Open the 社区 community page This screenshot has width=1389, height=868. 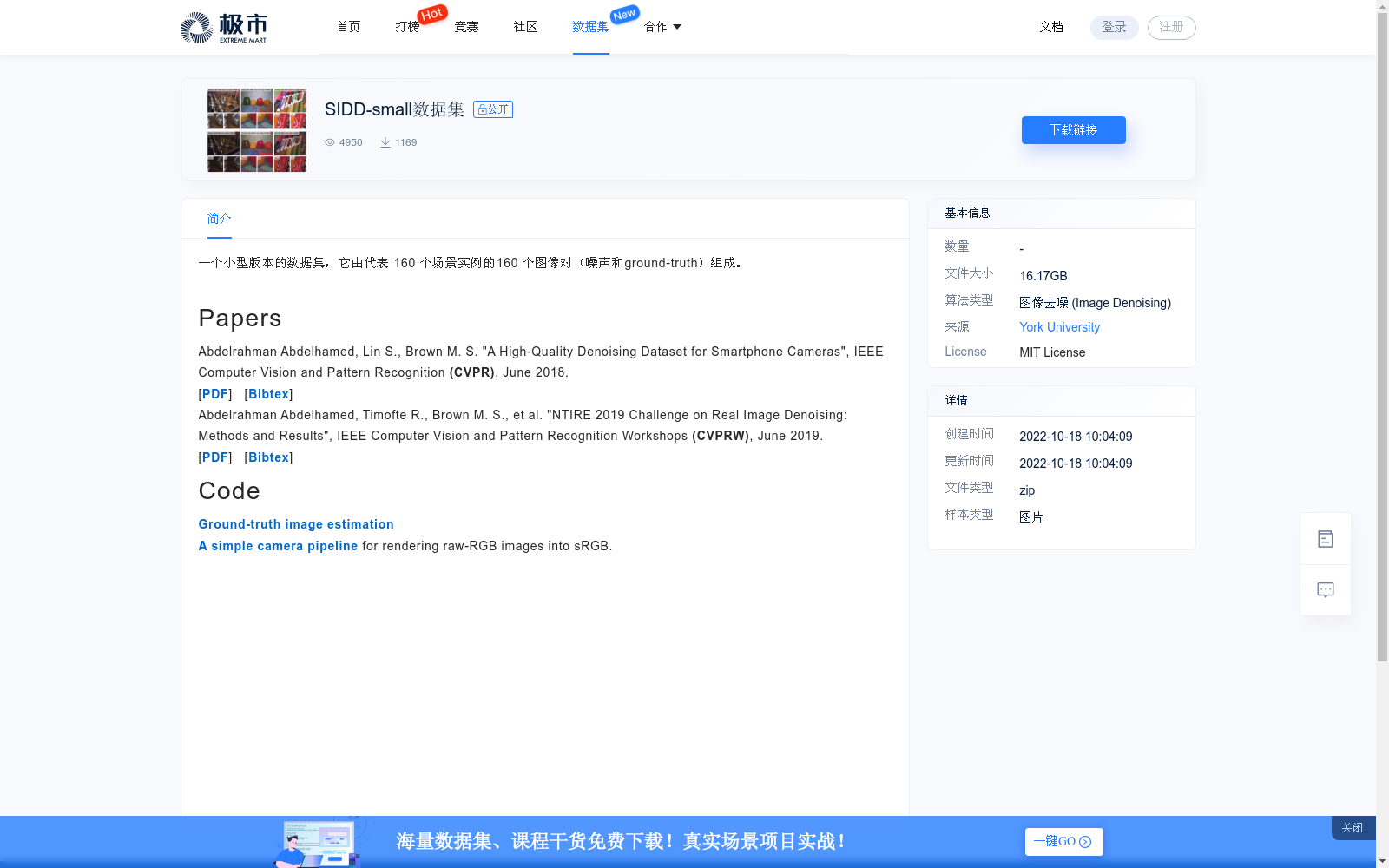tap(525, 27)
